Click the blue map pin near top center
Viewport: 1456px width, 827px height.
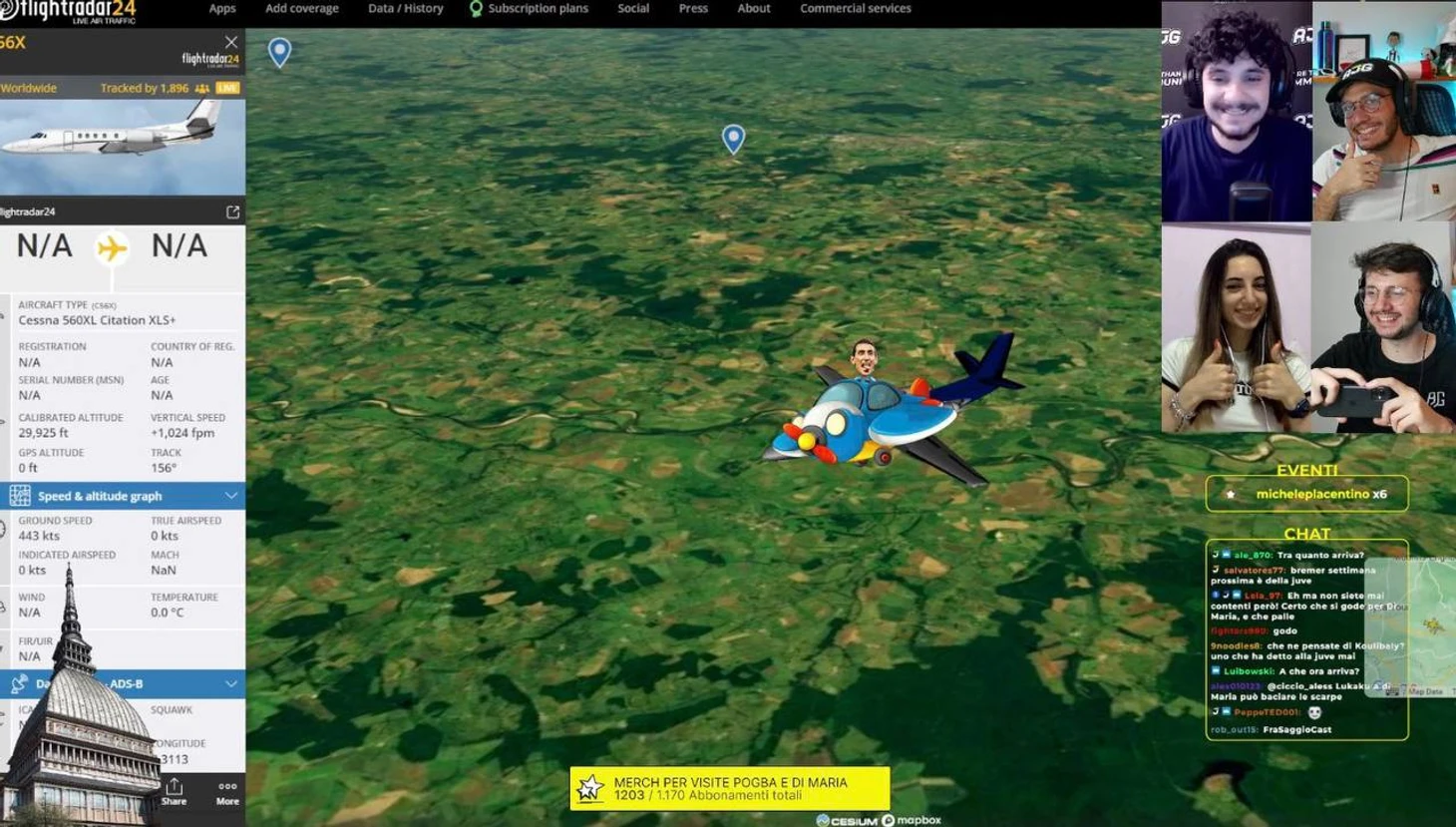click(733, 139)
